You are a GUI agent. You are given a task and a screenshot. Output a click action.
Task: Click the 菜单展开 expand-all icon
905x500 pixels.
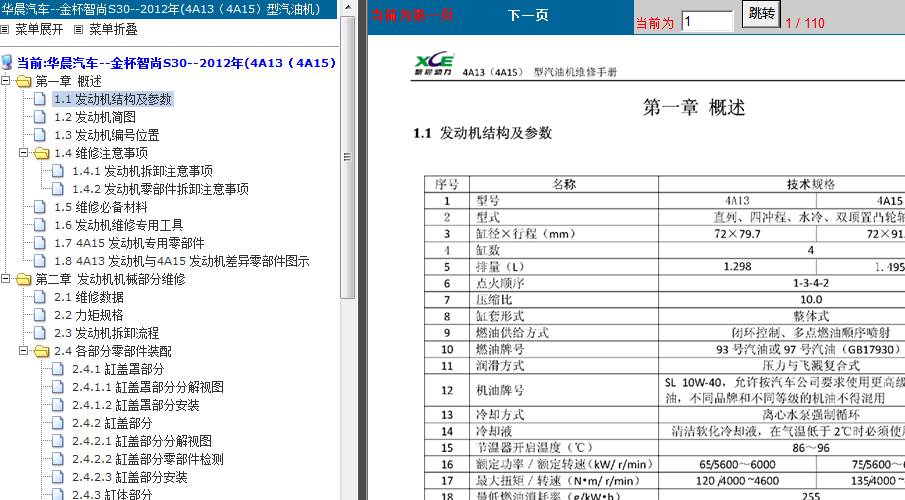coord(5,29)
